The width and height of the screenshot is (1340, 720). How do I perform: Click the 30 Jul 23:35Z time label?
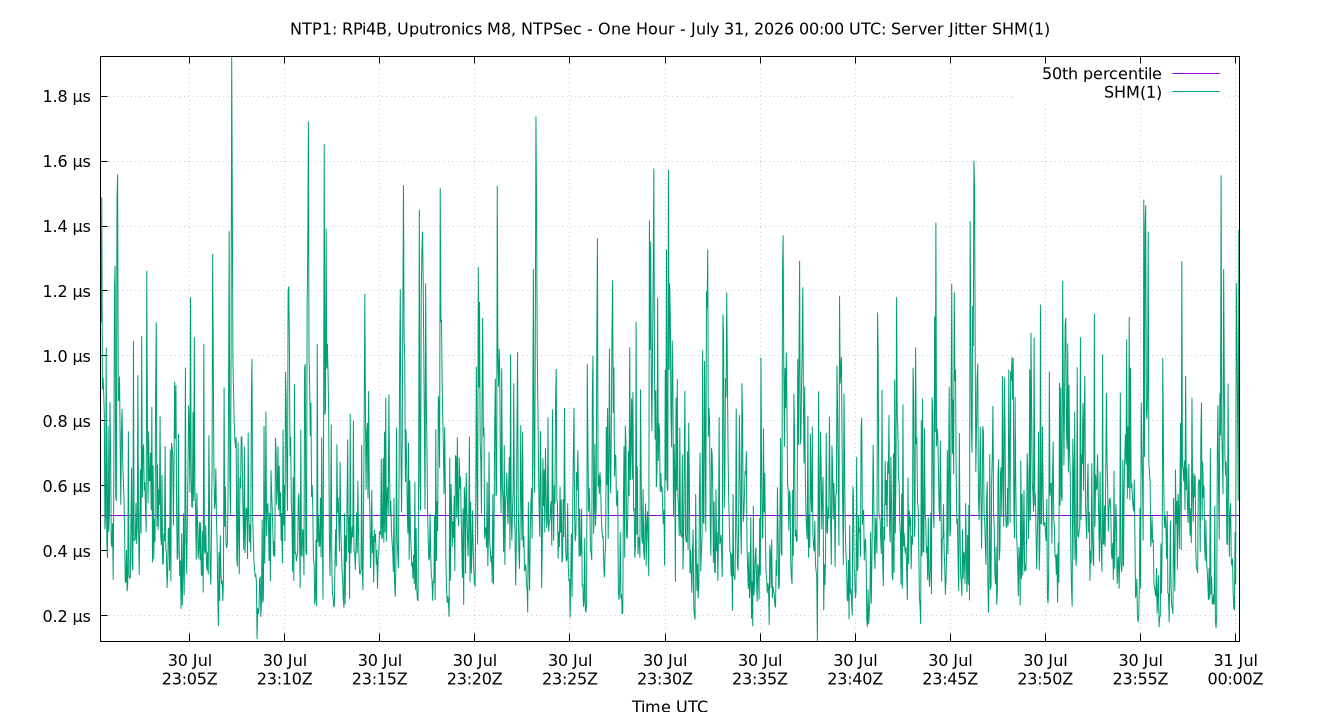(760, 669)
